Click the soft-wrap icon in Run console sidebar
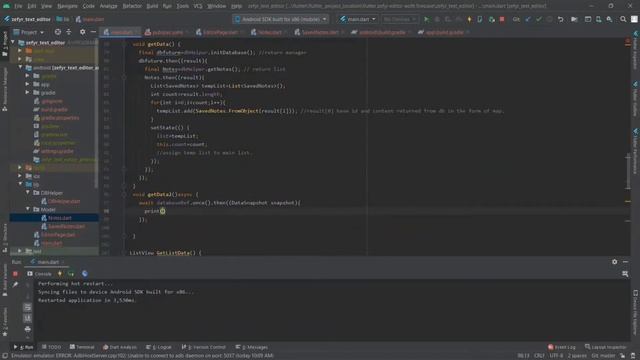 (27, 307)
